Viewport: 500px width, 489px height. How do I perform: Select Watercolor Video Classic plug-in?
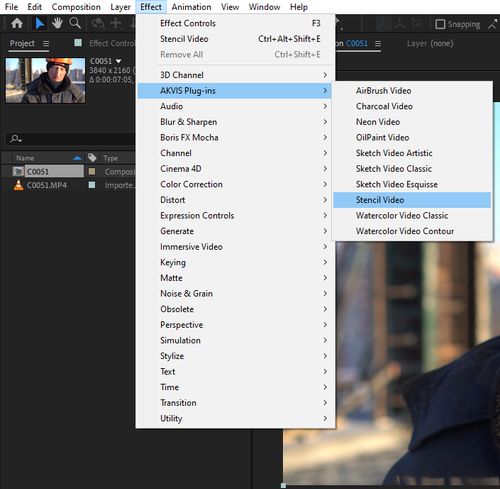pyautogui.click(x=412, y=216)
